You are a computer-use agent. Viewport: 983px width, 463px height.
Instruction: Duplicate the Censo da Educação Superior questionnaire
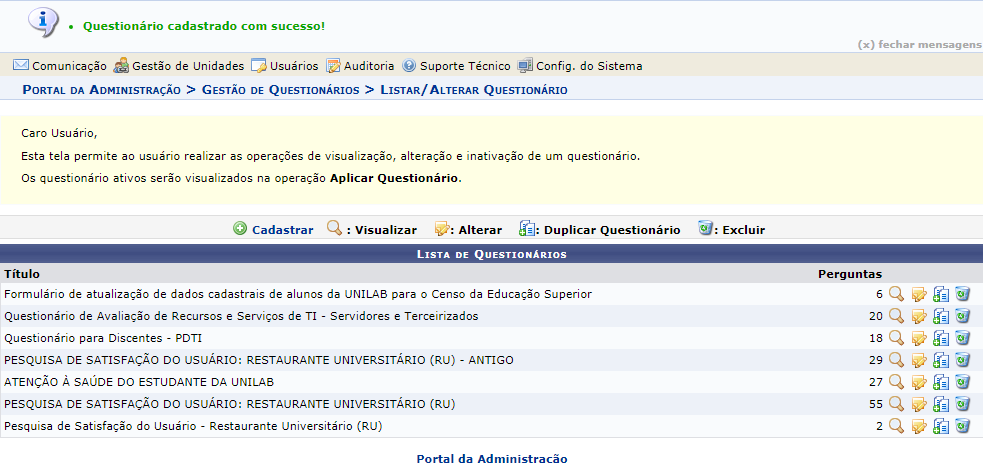tap(941, 294)
